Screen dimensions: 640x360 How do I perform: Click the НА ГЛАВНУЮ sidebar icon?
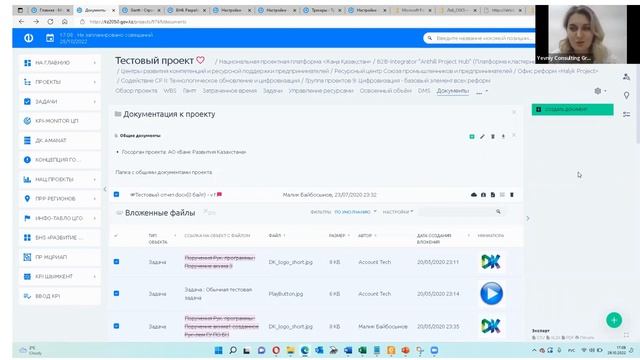click(27, 63)
